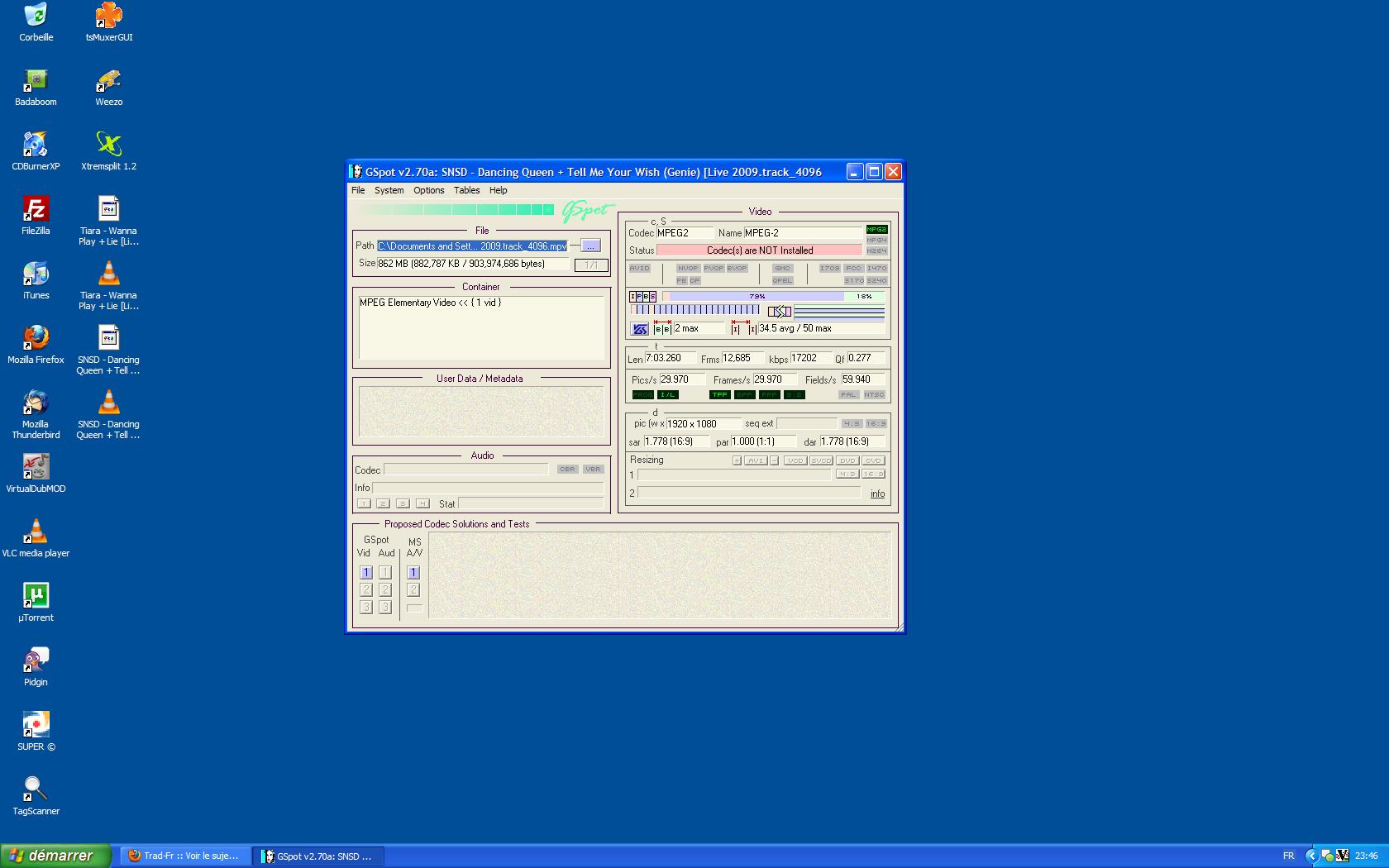Click the blue VSS render icon in GSpot
Screen dimensions: 1389x868
click(640, 329)
